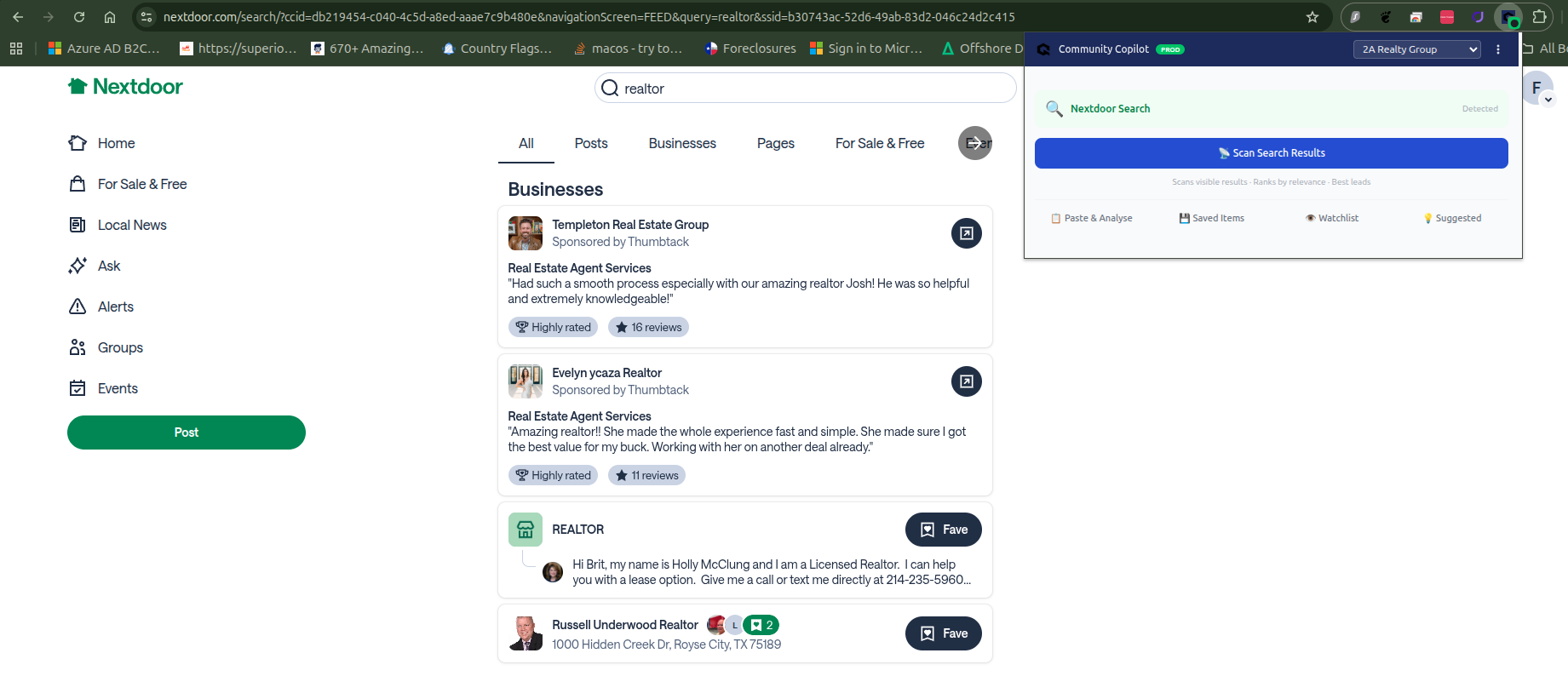The image size is (1568, 676).
Task: Open Alerts in the sidebar
Action: coord(101,306)
